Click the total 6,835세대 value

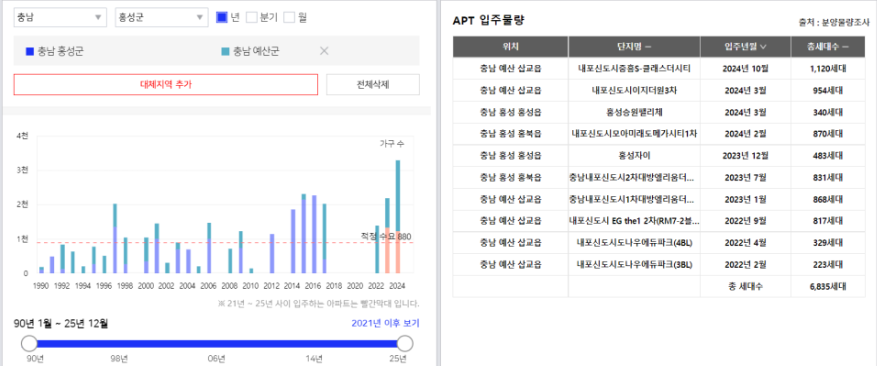click(x=828, y=286)
